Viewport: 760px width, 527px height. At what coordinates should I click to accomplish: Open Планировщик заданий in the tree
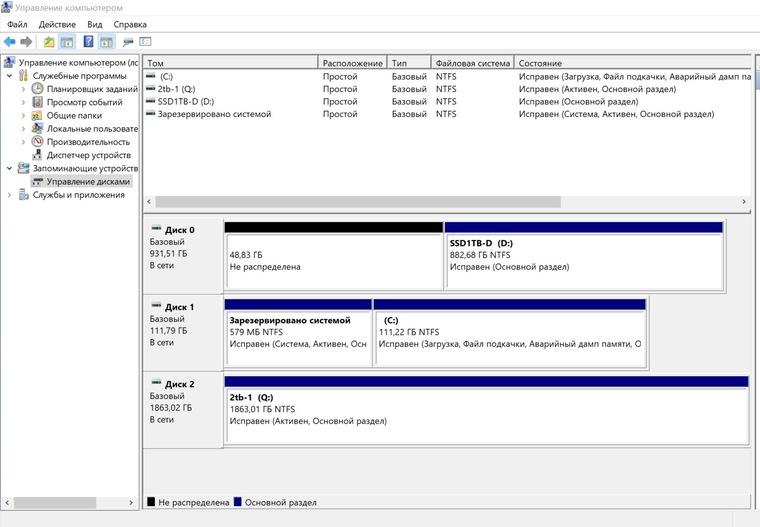point(92,89)
